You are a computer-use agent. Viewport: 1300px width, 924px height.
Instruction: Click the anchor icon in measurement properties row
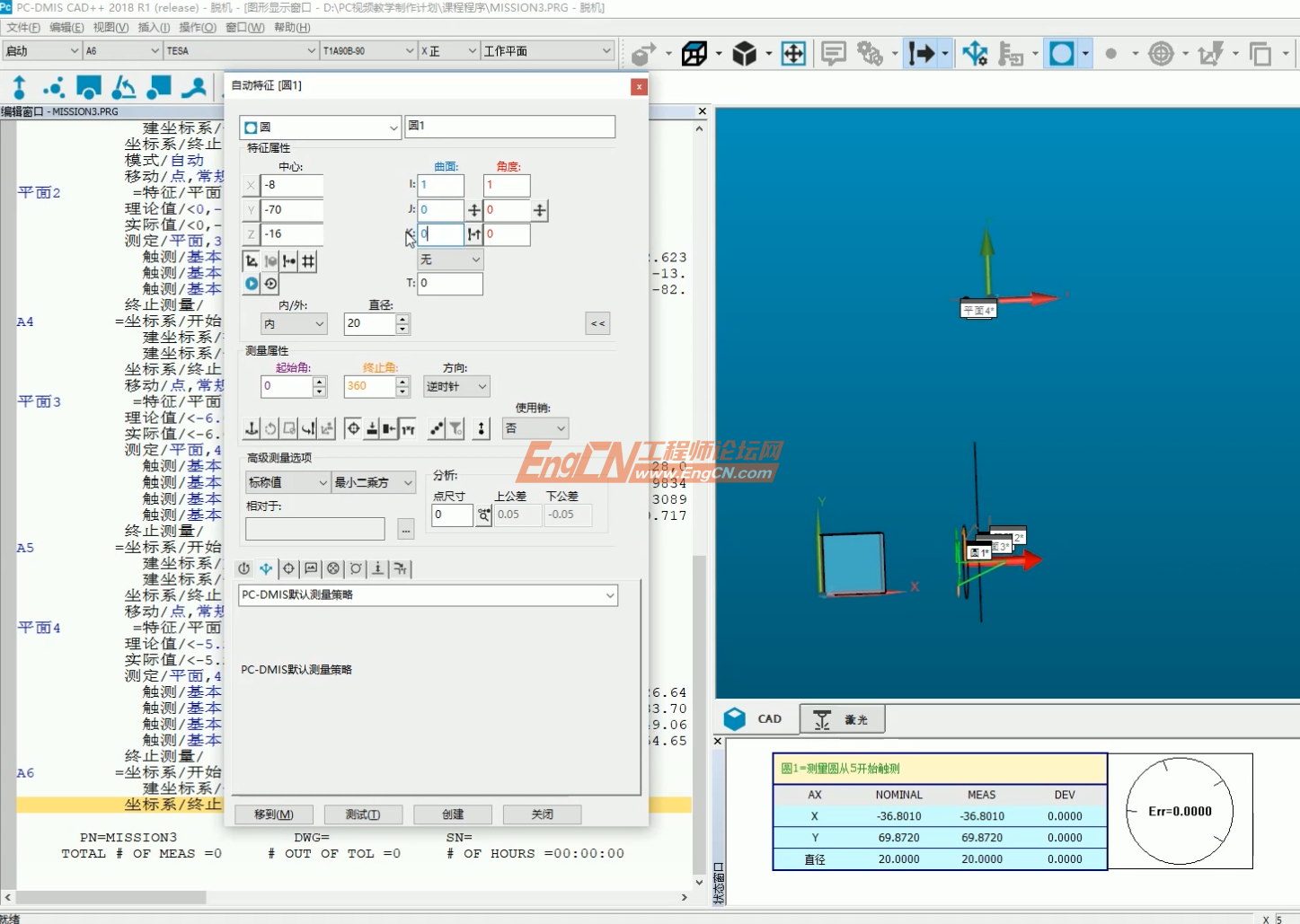pyautogui.click(x=252, y=428)
